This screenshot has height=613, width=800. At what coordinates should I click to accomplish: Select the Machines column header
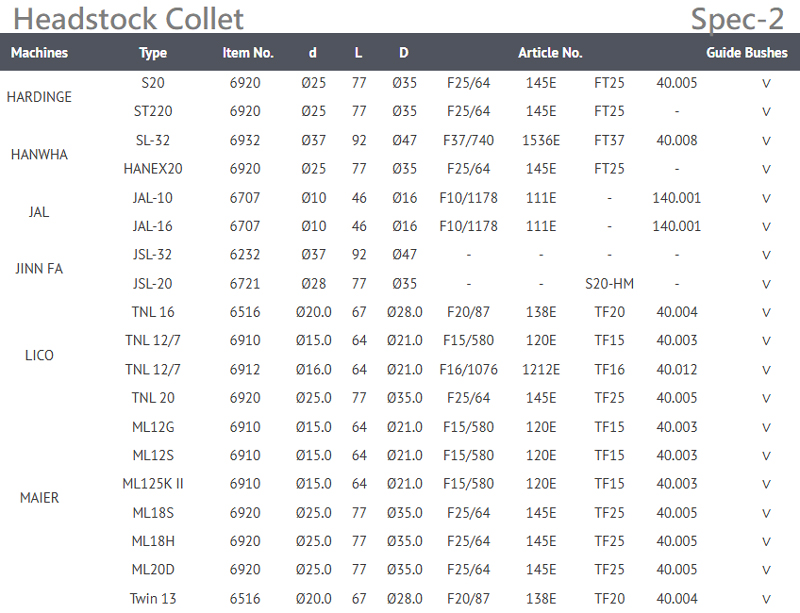coord(40,53)
